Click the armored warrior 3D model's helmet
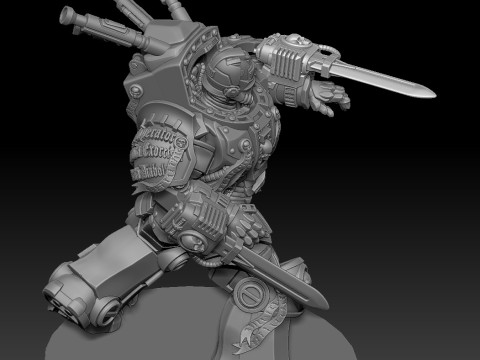This screenshot has width=480, height=360. pos(231,74)
